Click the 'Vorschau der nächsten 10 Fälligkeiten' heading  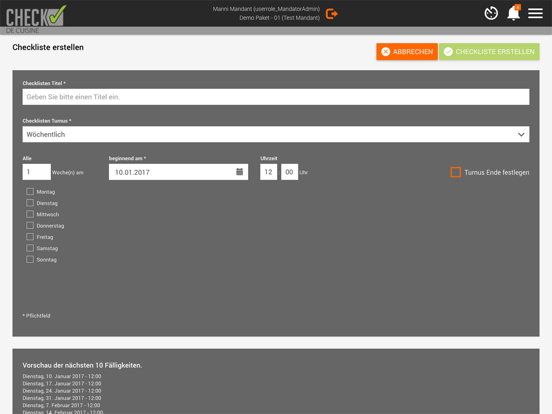tap(82, 365)
